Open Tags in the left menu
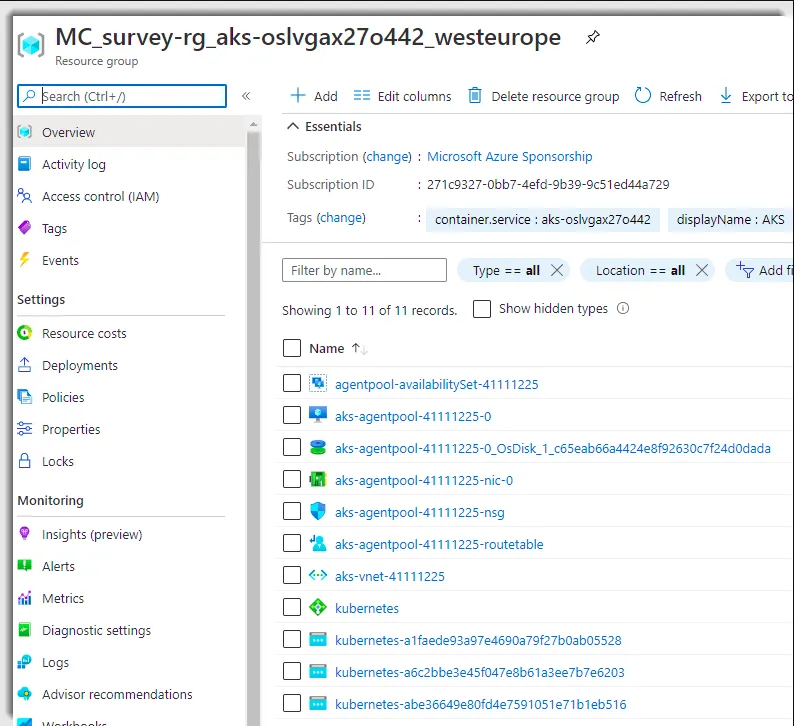The width and height of the screenshot is (794, 726). click(x=54, y=229)
